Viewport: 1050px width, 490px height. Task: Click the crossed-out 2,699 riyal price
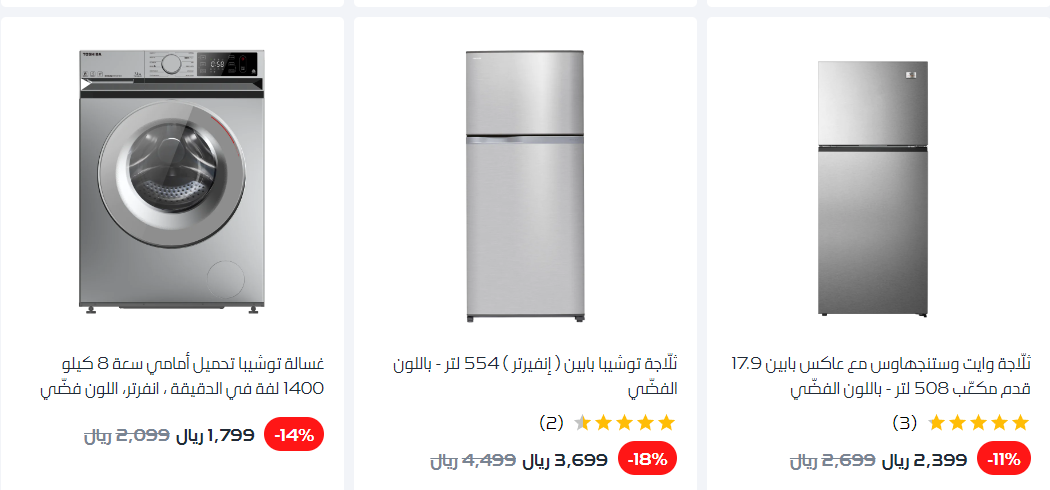[832, 460]
